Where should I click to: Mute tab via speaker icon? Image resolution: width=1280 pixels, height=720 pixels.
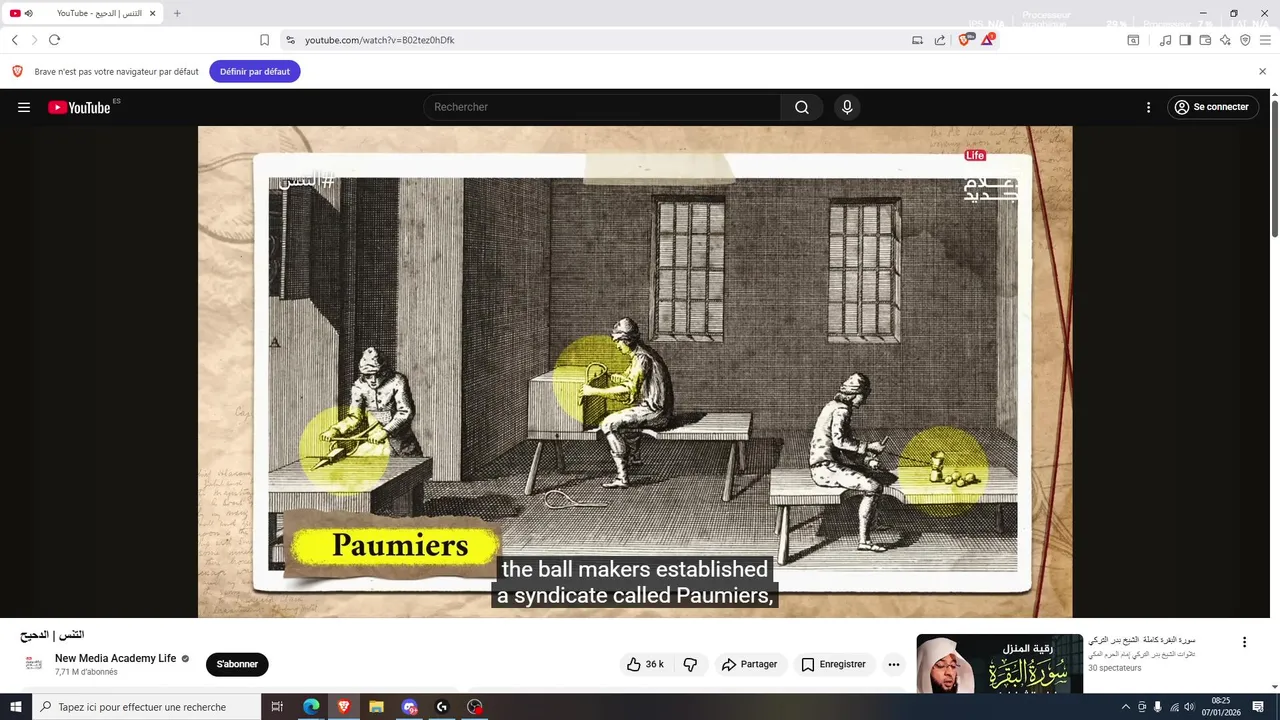tap(28, 13)
